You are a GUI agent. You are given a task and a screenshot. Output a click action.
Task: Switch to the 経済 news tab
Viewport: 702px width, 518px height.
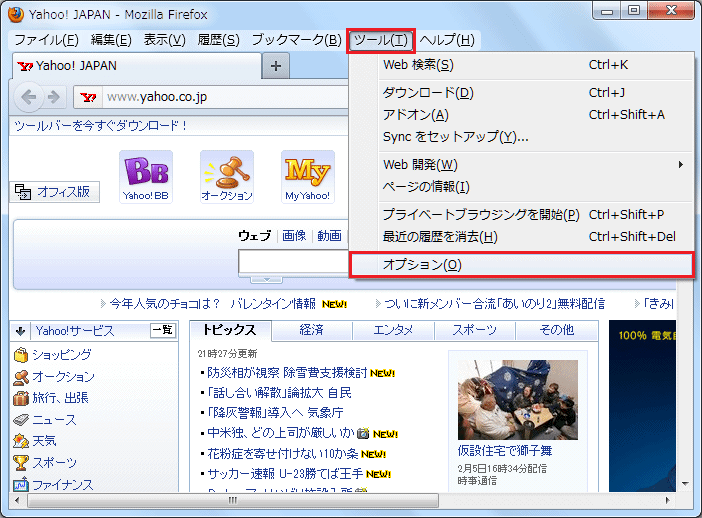312,330
